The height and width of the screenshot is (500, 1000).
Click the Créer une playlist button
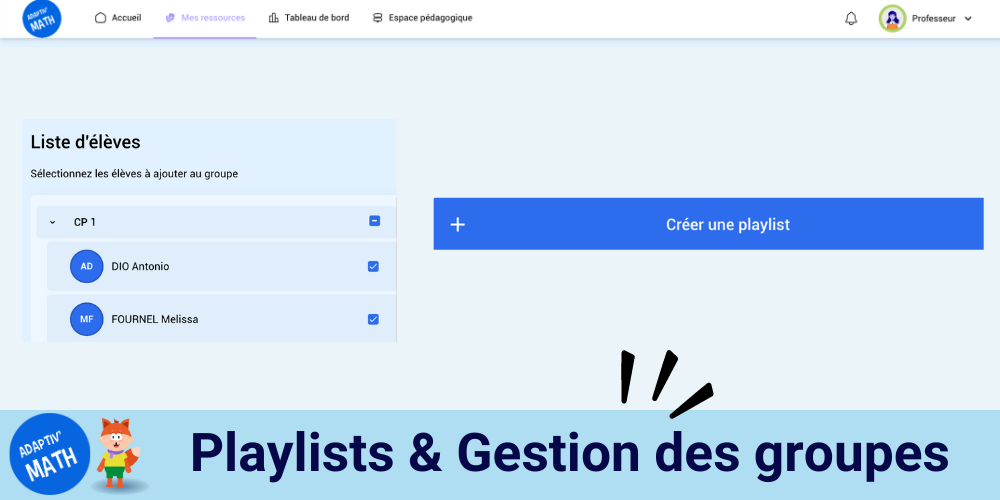[709, 224]
